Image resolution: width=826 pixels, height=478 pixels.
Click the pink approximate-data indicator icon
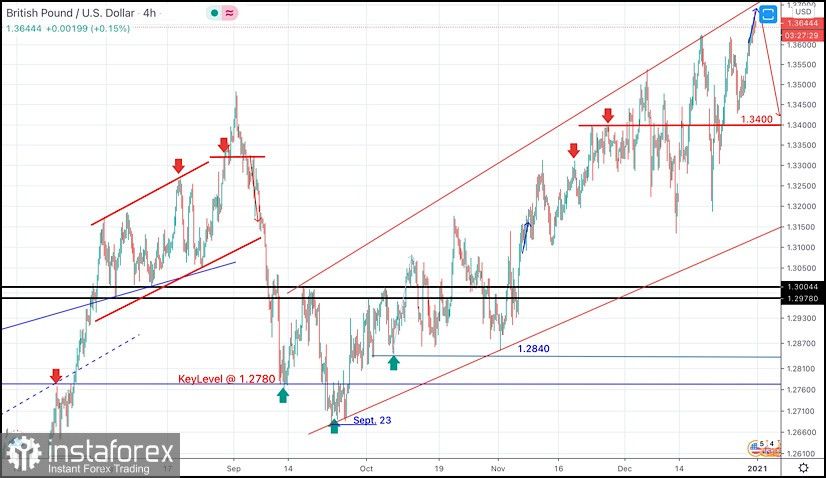click(229, 13)
